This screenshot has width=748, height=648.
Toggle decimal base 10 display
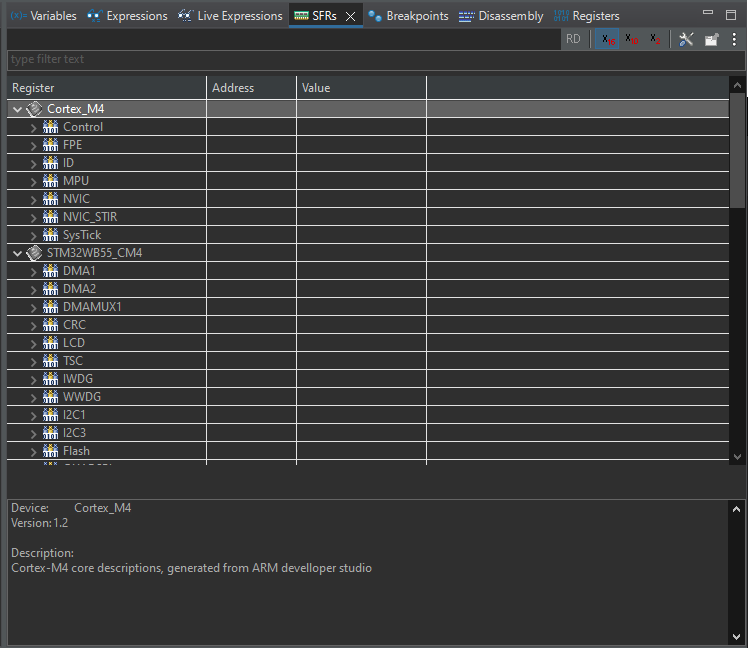[x=631, y=39]
